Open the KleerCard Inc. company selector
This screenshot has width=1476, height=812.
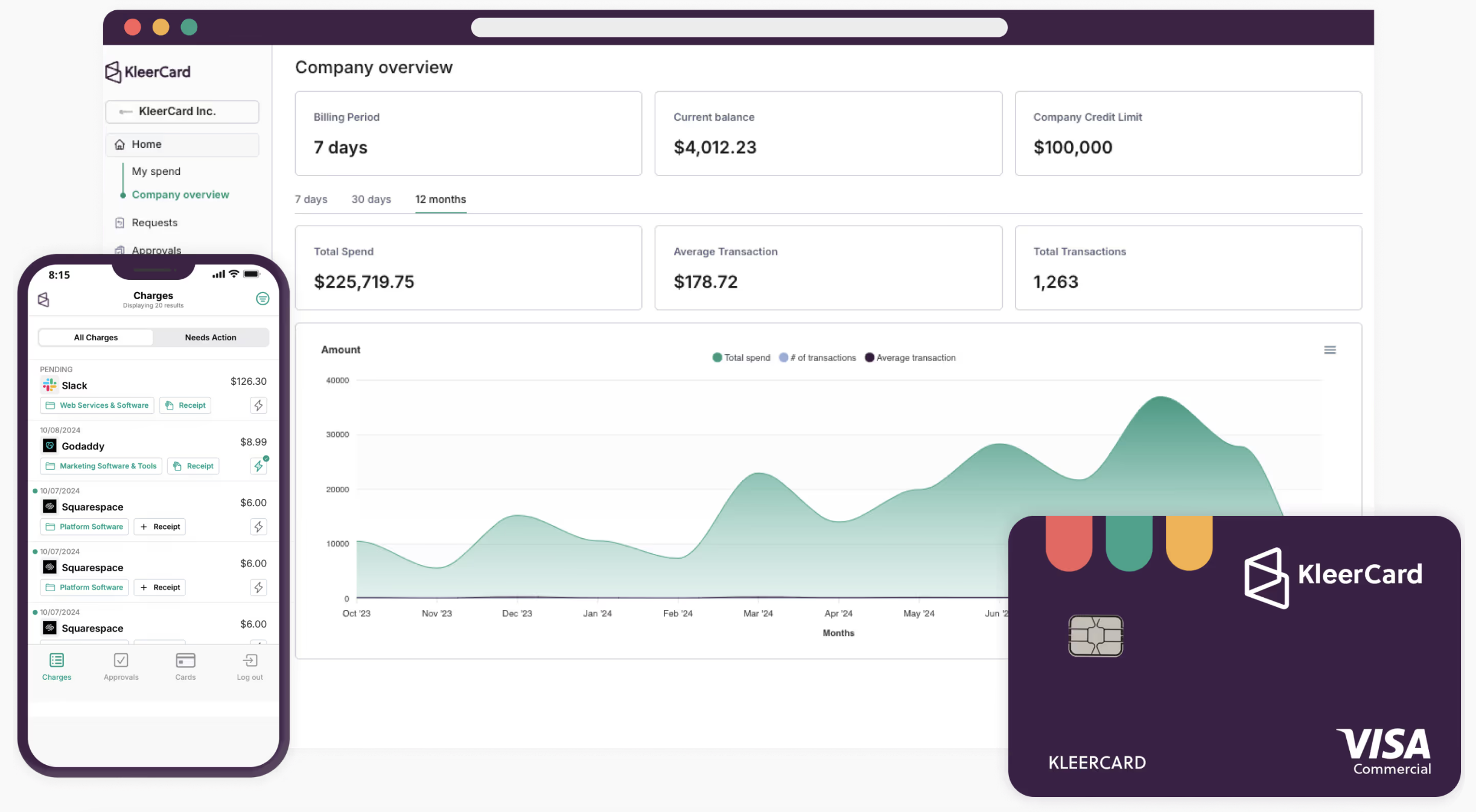[182, 112]
